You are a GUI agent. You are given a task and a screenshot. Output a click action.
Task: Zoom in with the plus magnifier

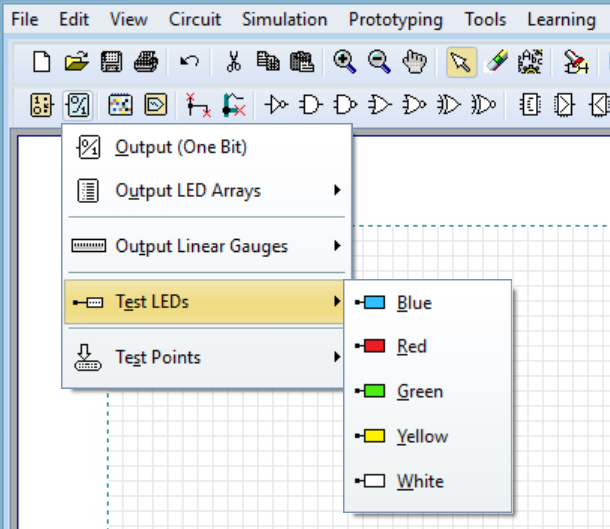click(x=345, y=61)
